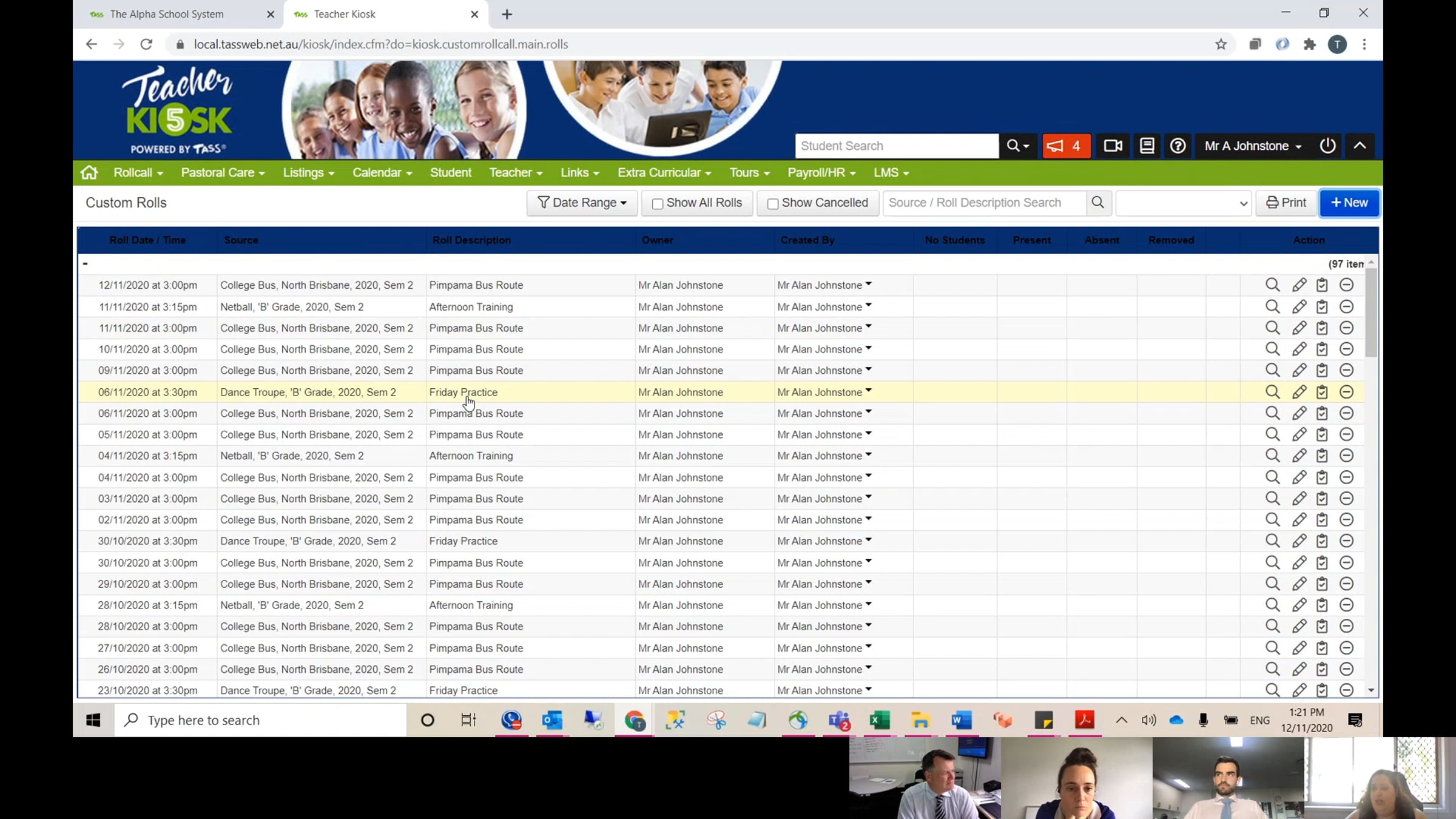Viewport: 1456px width, 819px height.
Task: Cancel the 11/11/2020 Afternoon Training roll
Action: pyautogui.click(x=1346, y=307)
